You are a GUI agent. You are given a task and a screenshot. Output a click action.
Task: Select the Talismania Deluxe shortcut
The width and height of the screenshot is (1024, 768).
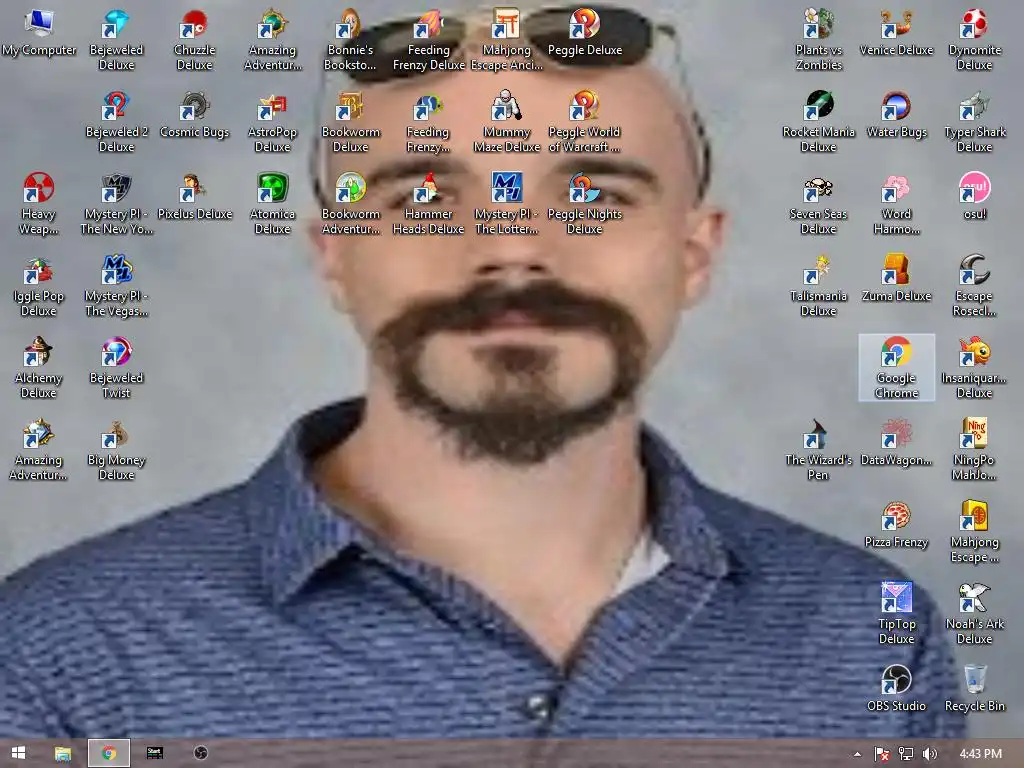pyautogui.click(x=818, y=286)
